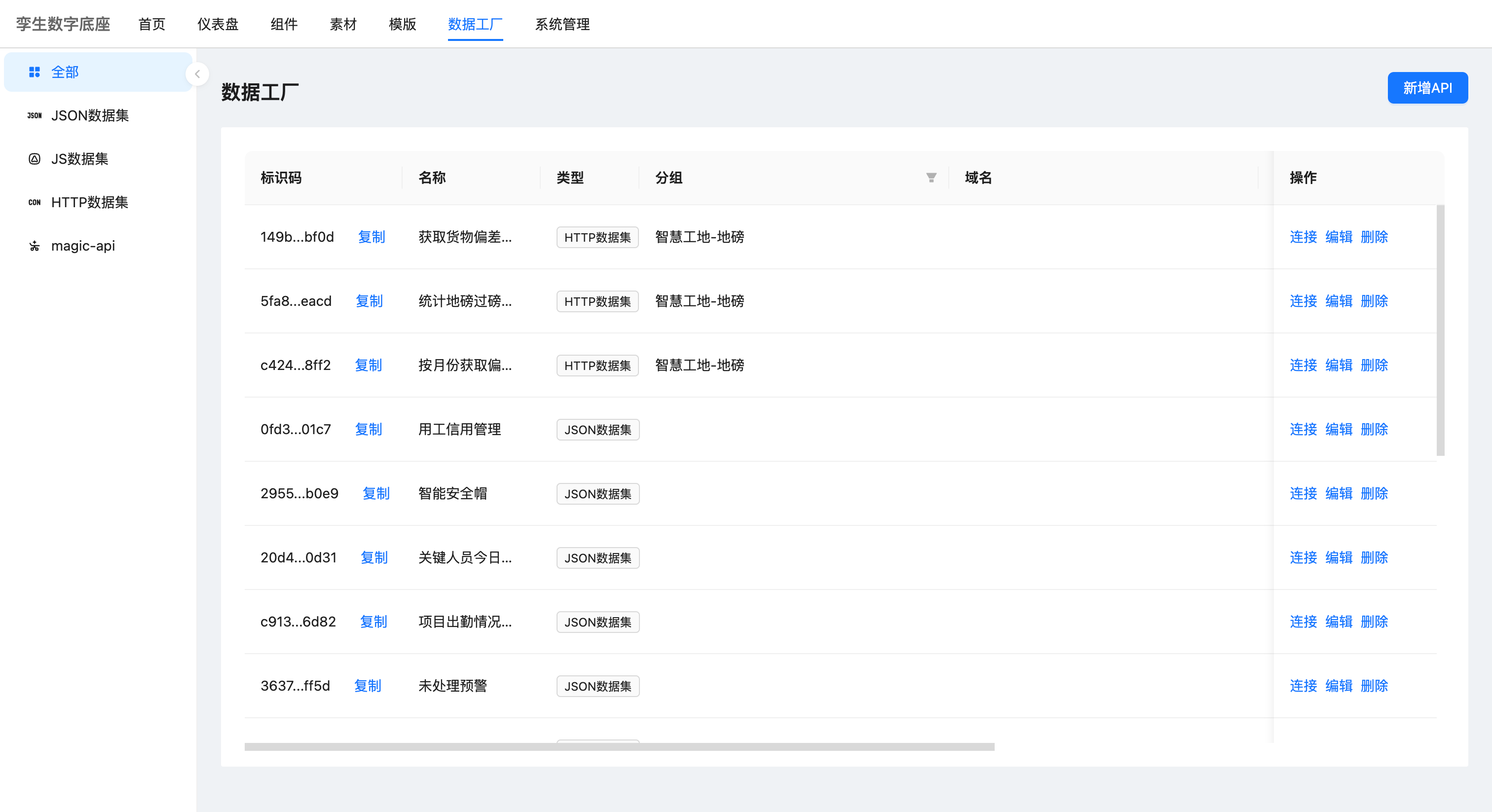Click the name 智能安全帽
The image size is (1492, 812).
click(x=452, y=493)
